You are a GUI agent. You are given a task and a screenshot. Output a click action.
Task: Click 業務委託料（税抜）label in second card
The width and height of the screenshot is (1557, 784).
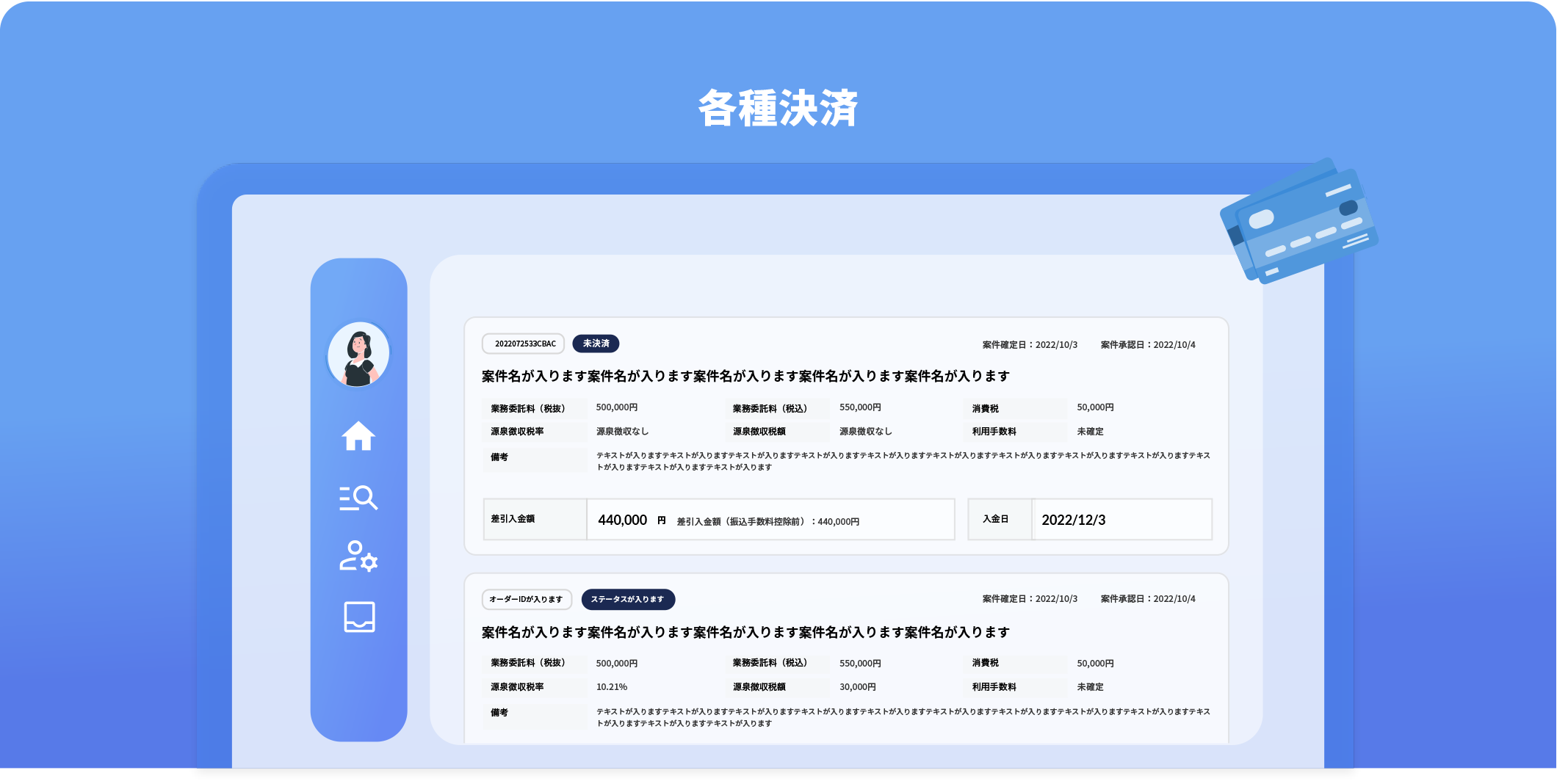click(530, 663)
